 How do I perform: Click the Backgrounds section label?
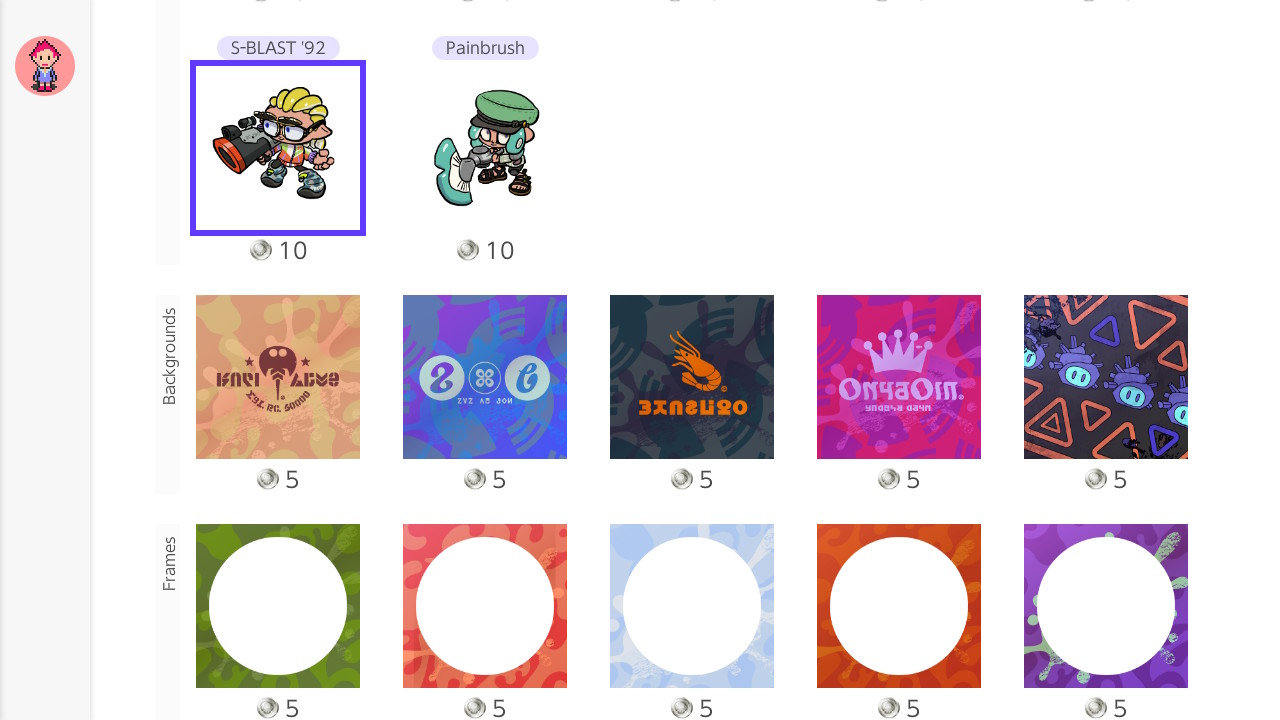169,356
